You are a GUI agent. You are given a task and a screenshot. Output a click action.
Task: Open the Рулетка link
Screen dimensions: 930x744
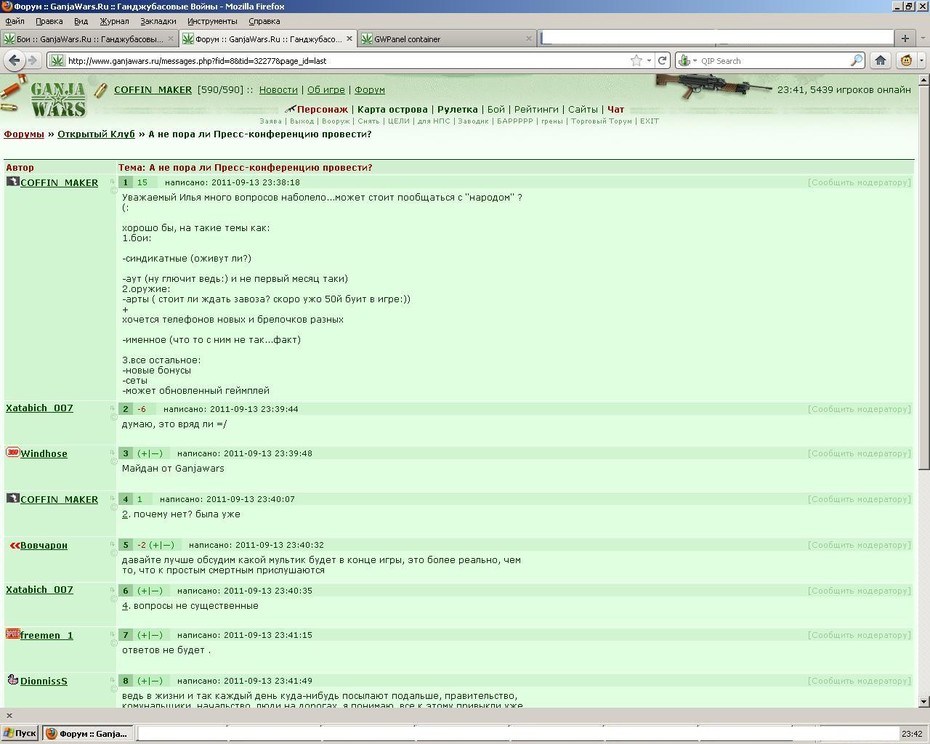click(457, 109)
